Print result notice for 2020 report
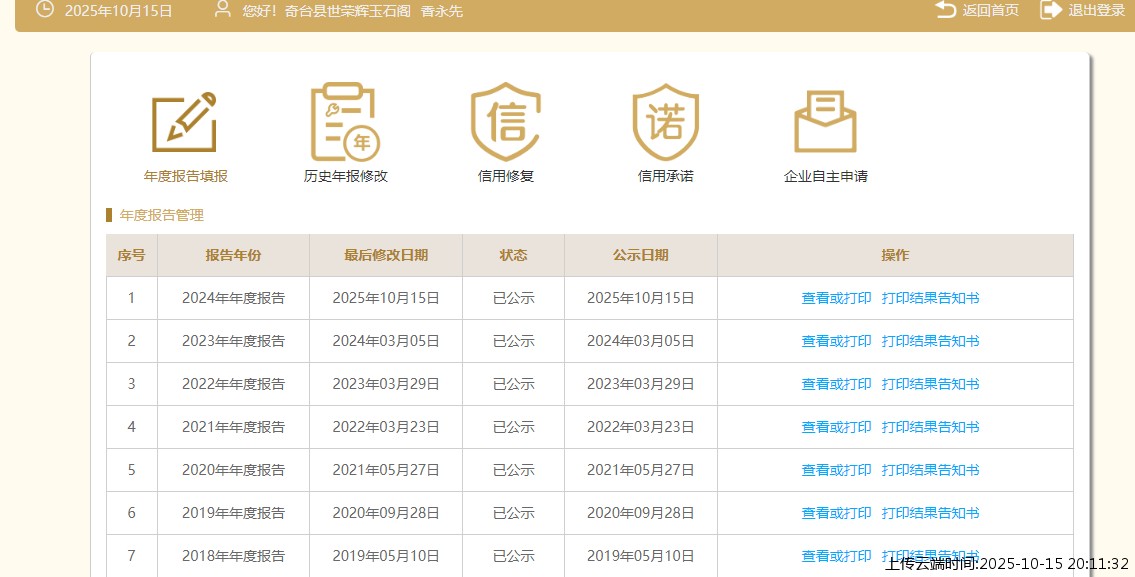 (x=930, y=470)
